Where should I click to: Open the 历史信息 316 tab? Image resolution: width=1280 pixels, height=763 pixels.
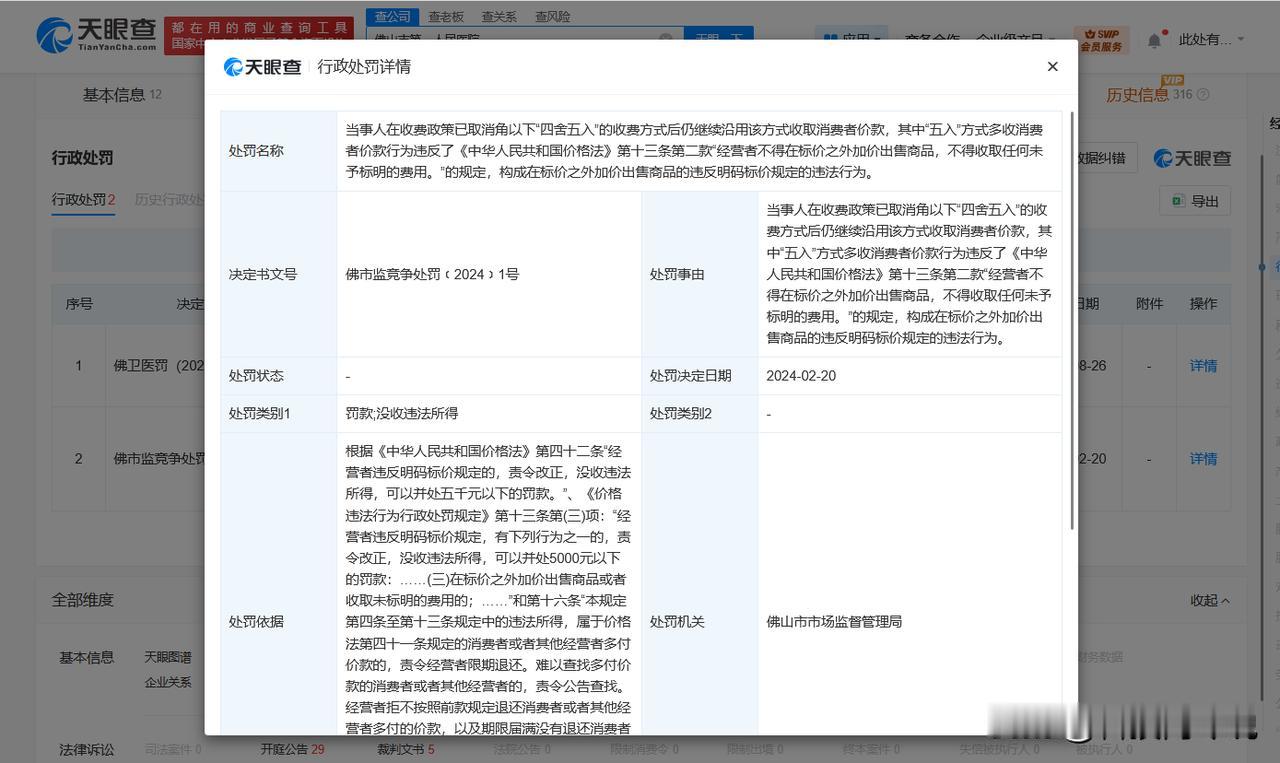point(1149,95)
